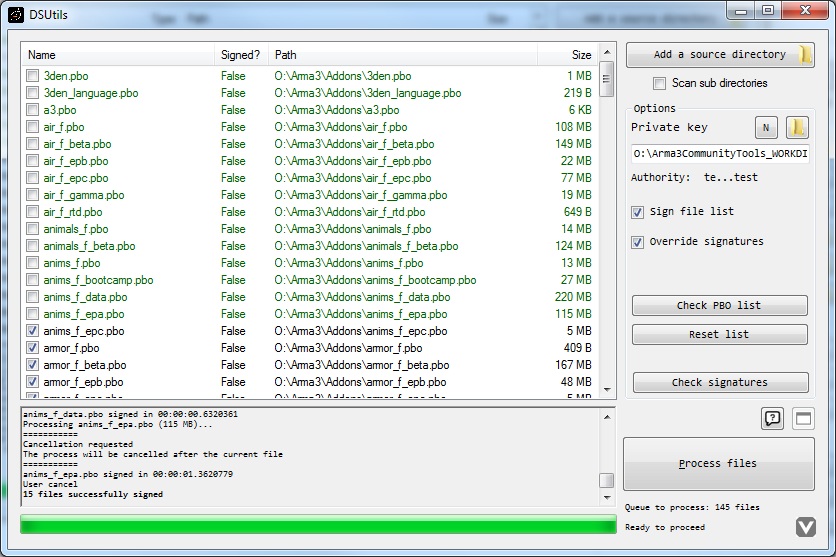Click the DSUtils app icon in title bar
The image size is (836, 557).
(x=14, y=11)
